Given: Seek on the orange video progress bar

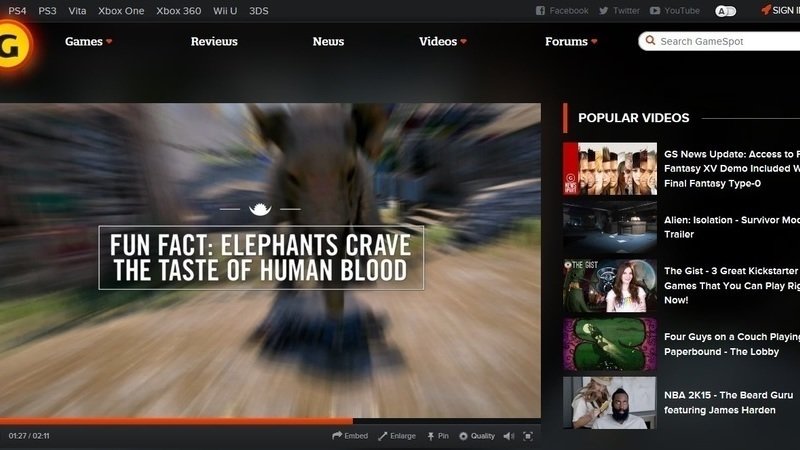Looking at the screenshot, I should [x=200, y=421].
